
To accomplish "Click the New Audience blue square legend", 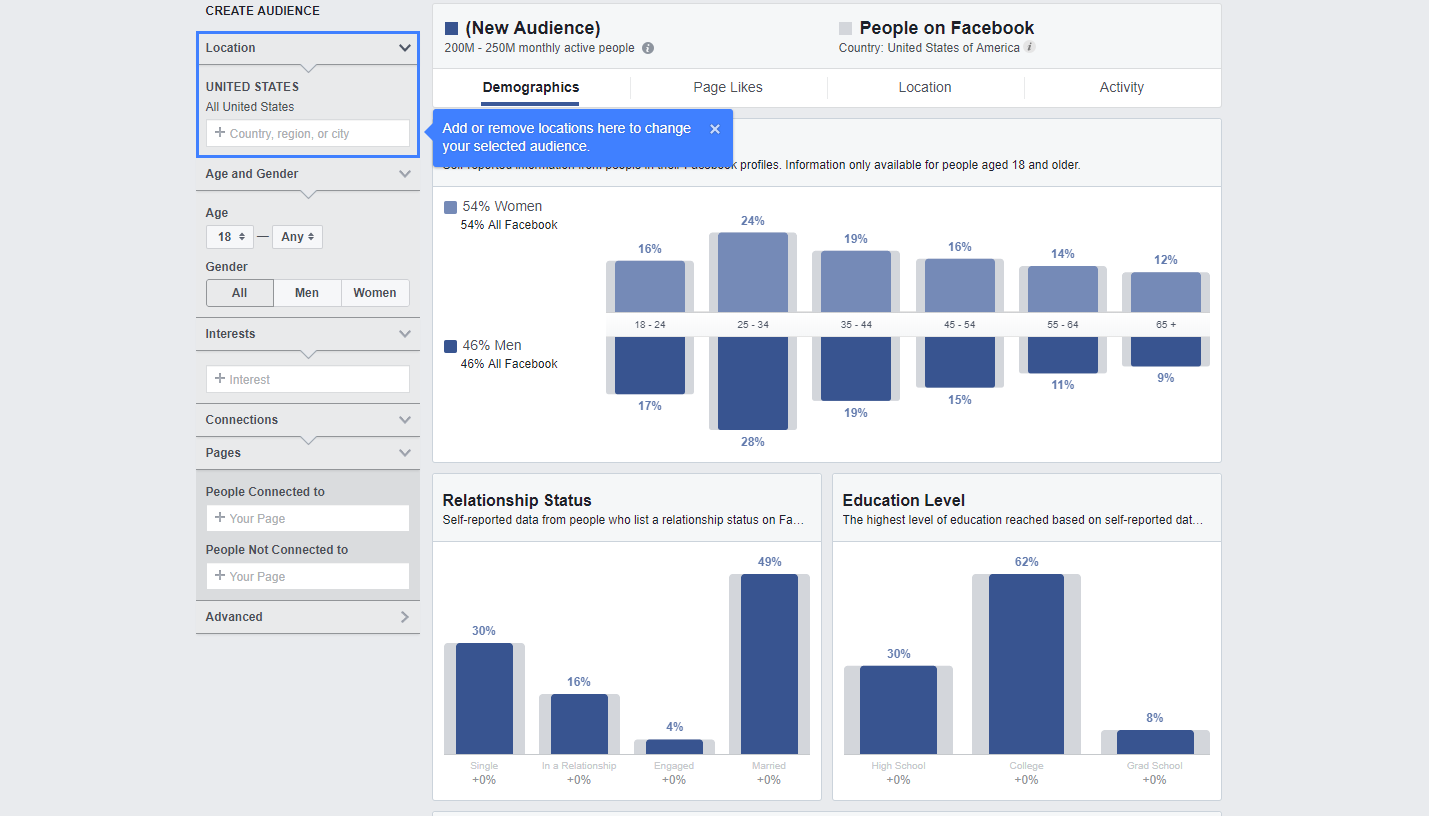I will coord(452,29).
